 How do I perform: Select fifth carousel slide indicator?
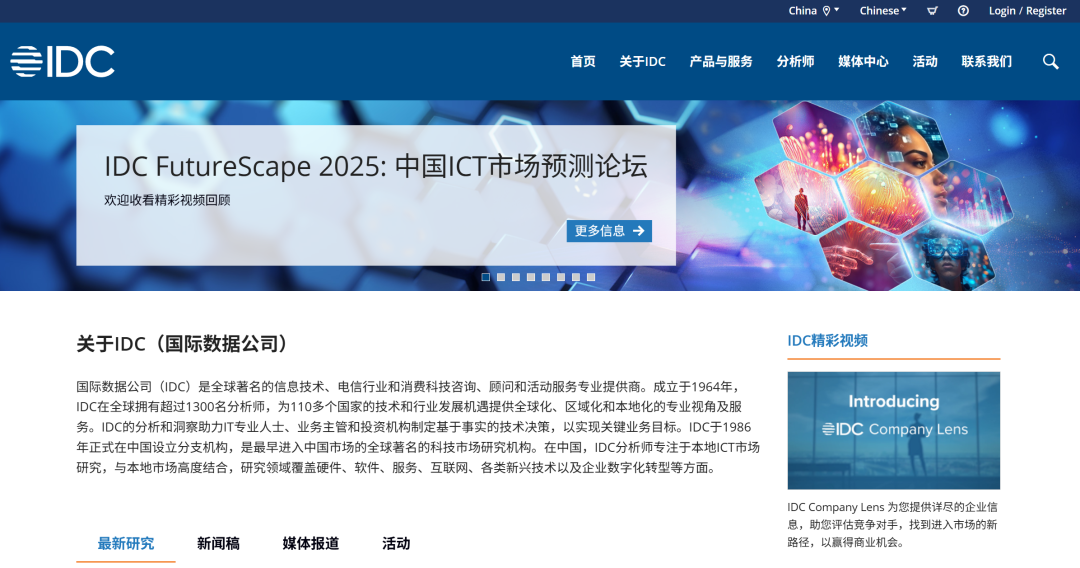tap(546, 277)
